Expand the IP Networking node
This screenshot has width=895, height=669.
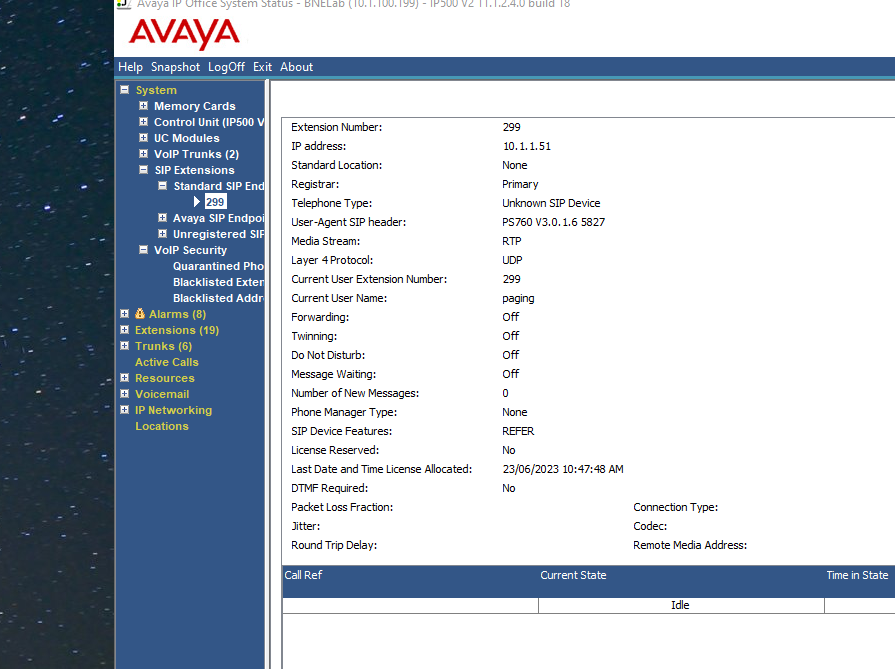coord(124,409)
